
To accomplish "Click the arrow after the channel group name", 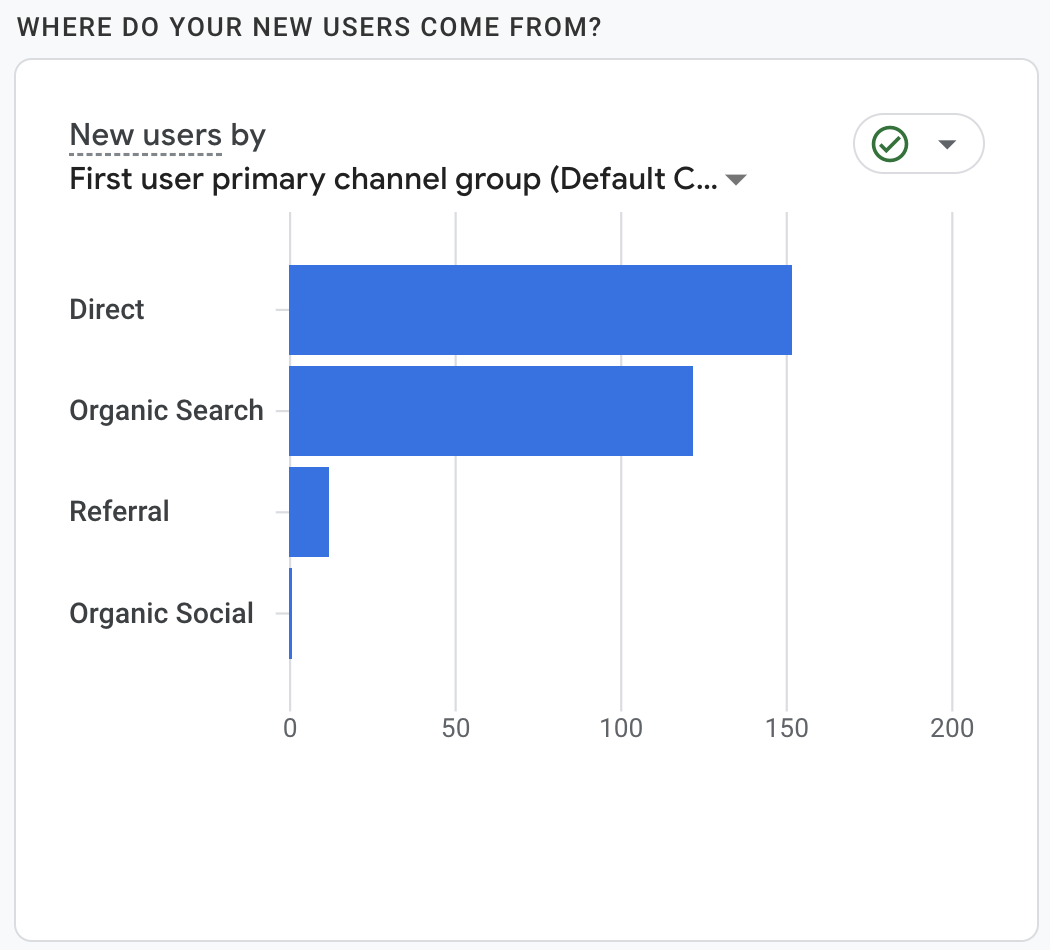I will coord(736,181).
